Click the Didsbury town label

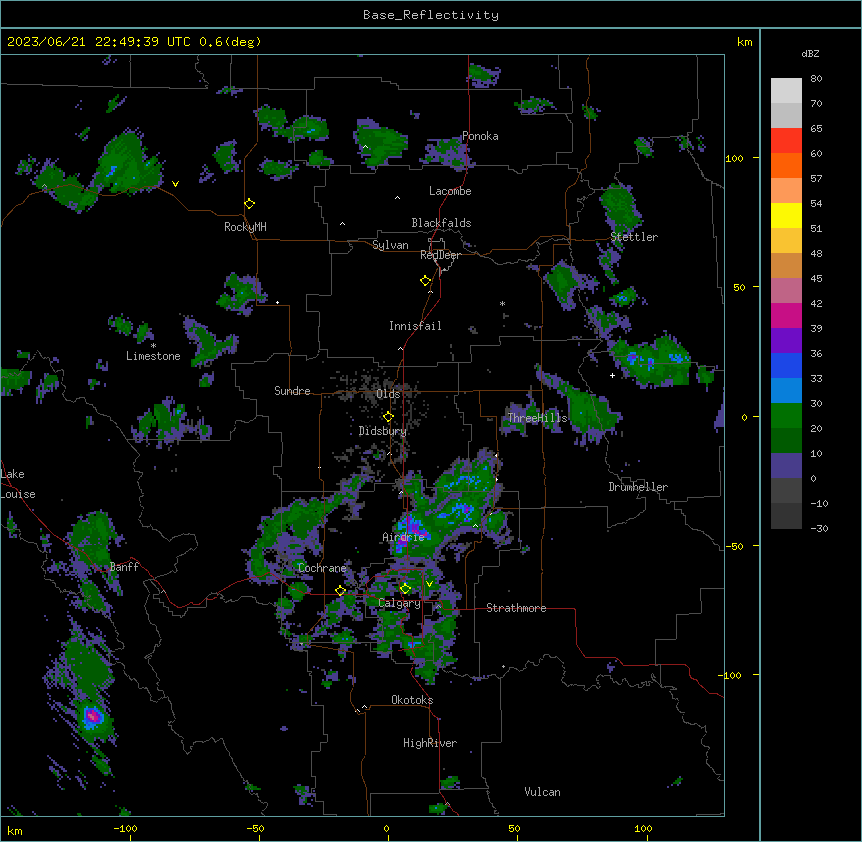383,431
